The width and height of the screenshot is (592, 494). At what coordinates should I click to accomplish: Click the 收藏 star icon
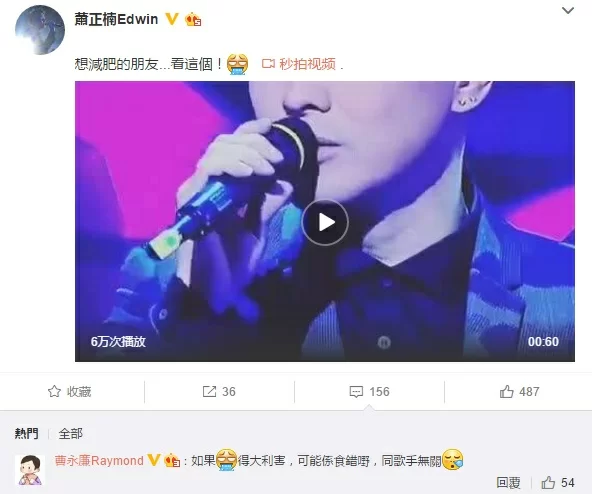(54, 391)
